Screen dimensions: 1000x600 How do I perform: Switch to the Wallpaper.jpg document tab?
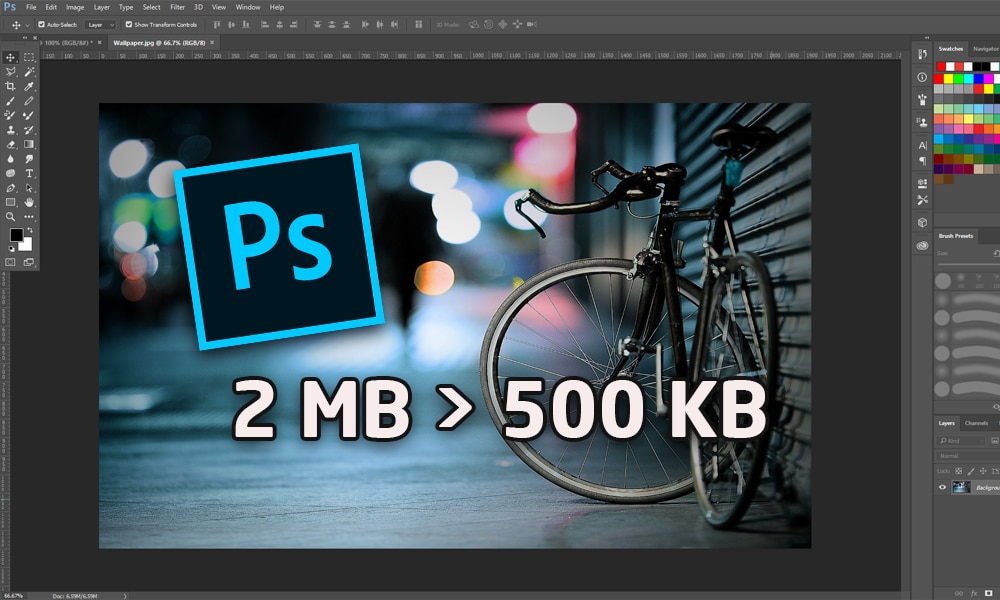click(159, 43)
